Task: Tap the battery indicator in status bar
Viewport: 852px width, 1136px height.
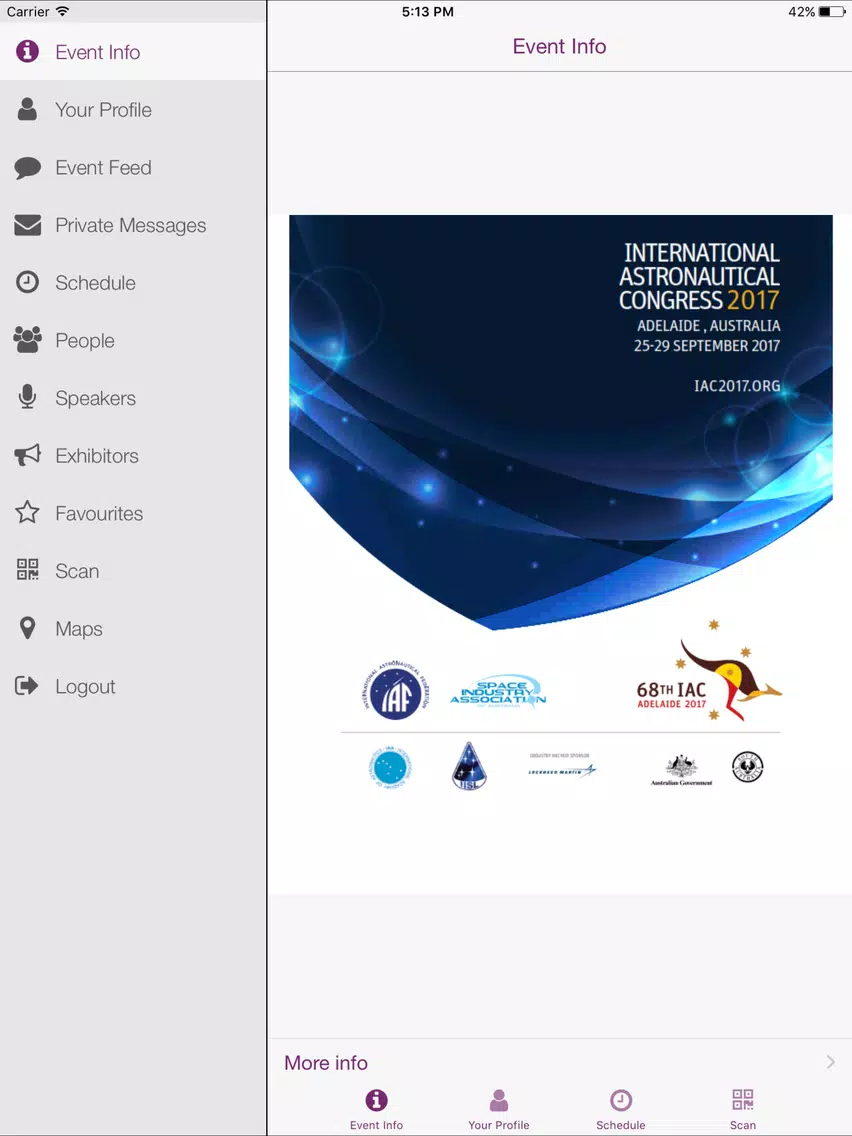Action: point(831,12)
